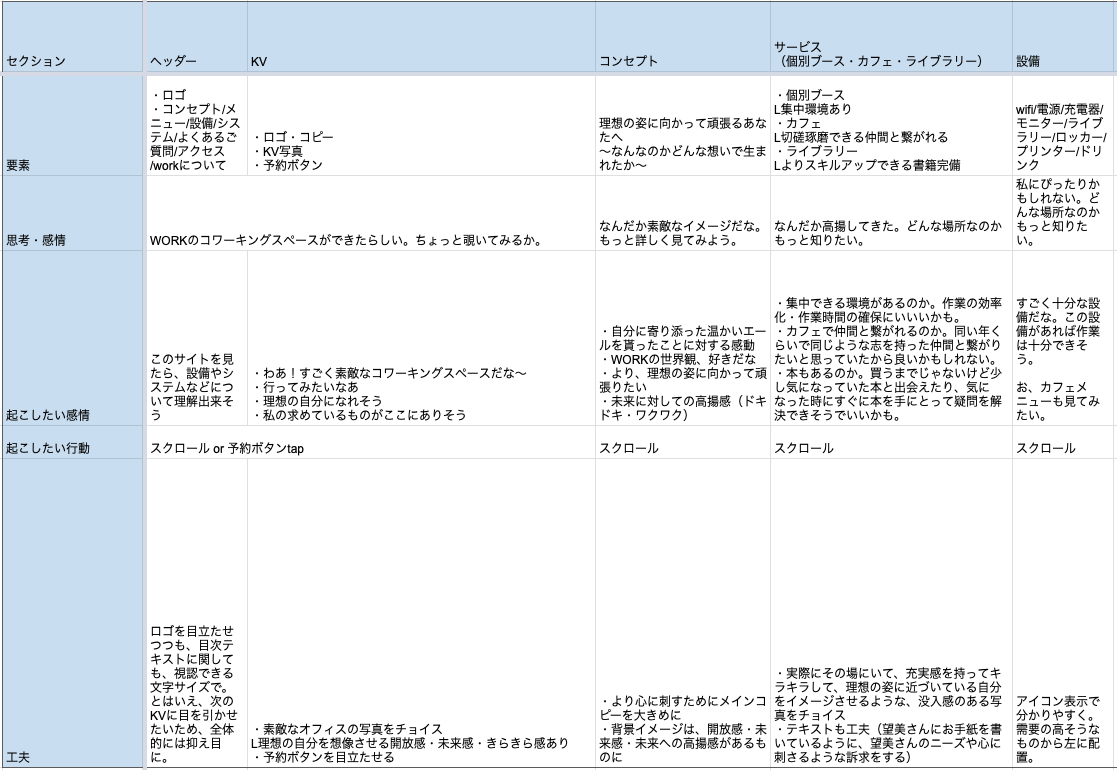The width and height of the screenshot is (1117, 770).
Task: Click the 思考・感情 row label cell
Action: (72, 213)
